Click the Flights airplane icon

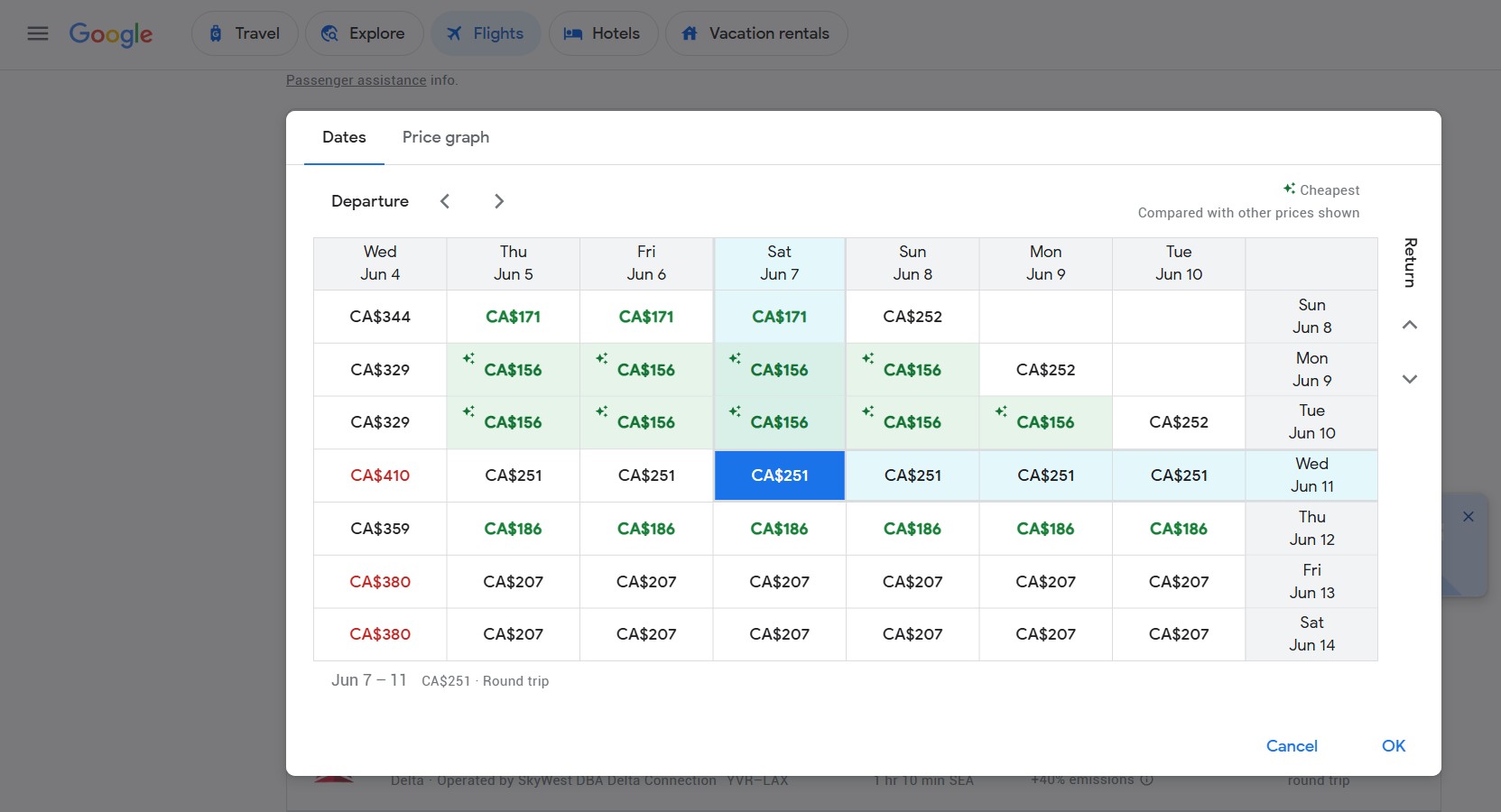point(453,32)
